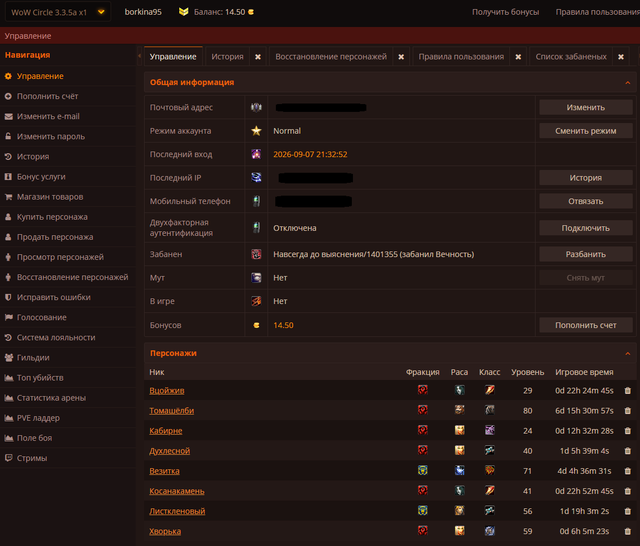Open Получить бонусы in the top bar

[x=505, y=12]
